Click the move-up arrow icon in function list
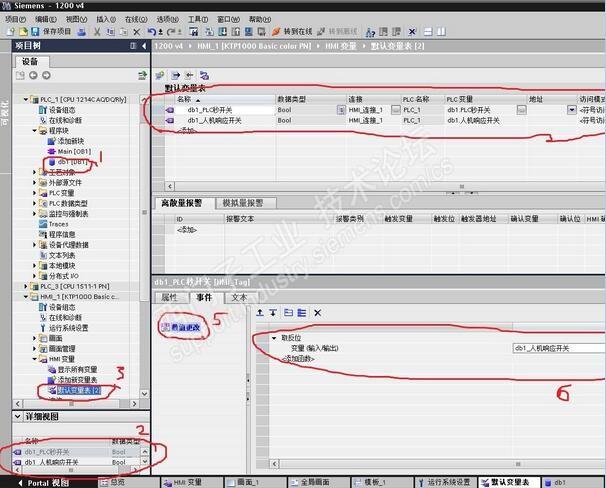 click(260, 313)
